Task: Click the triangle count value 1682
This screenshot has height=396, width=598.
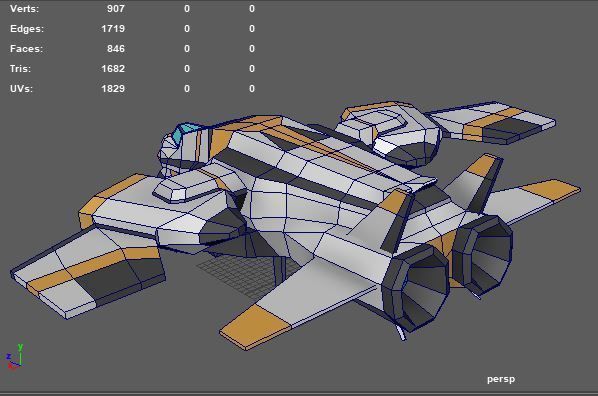Action: [113, 69]
